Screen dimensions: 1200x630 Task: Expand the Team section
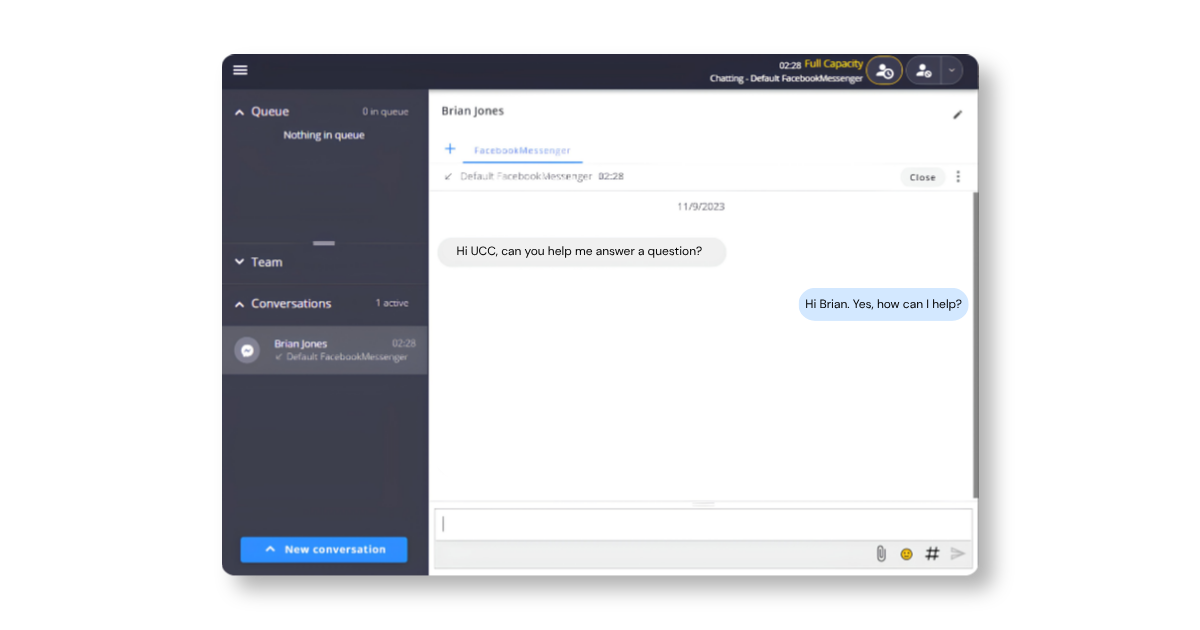[x=239, y=262]
